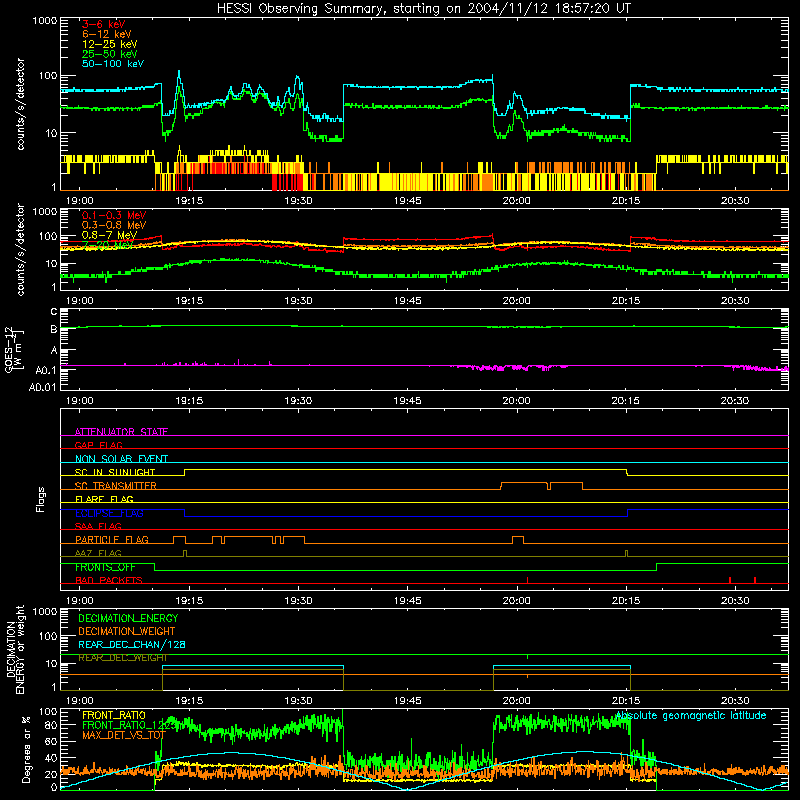The height and width of the screenshot is (800, 800).
Task: Select the SC_TRANSMITTER flag label
Action: (116, 486)
